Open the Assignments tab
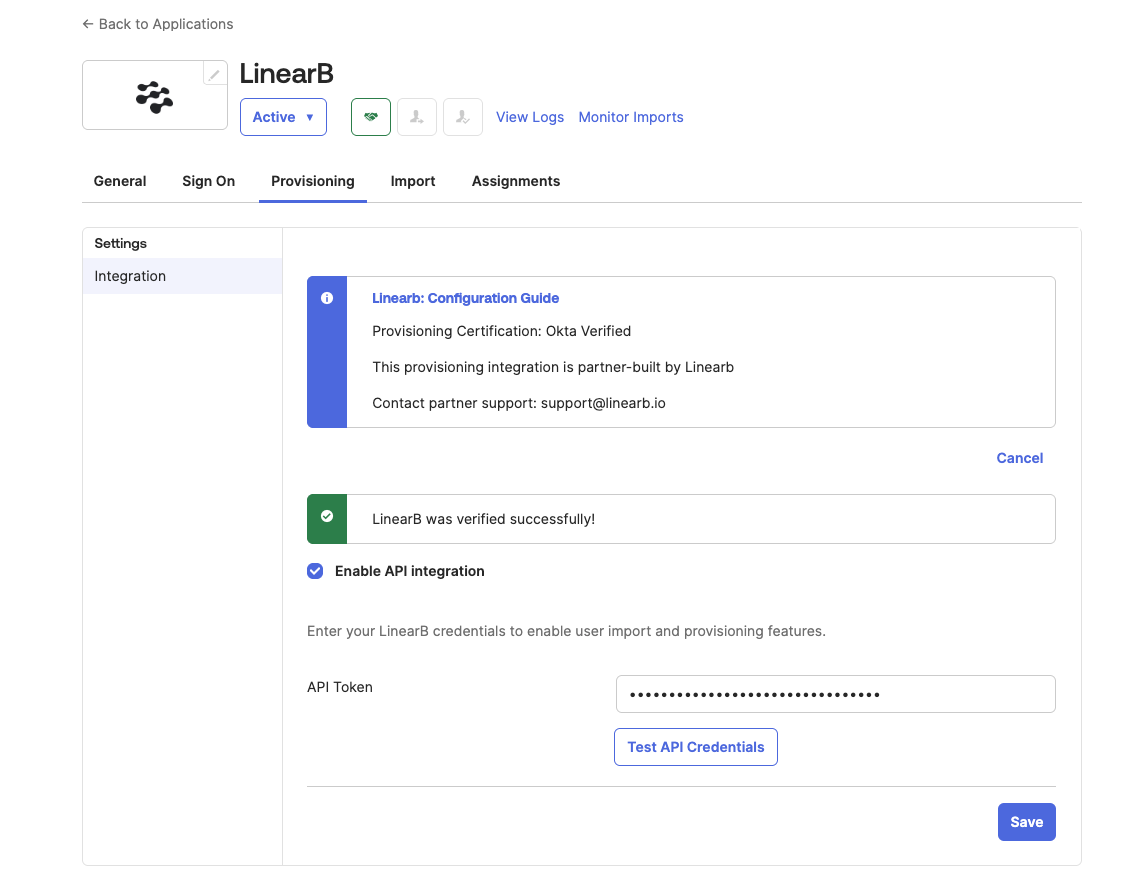1140x886 pixels. tap(516, 181)
